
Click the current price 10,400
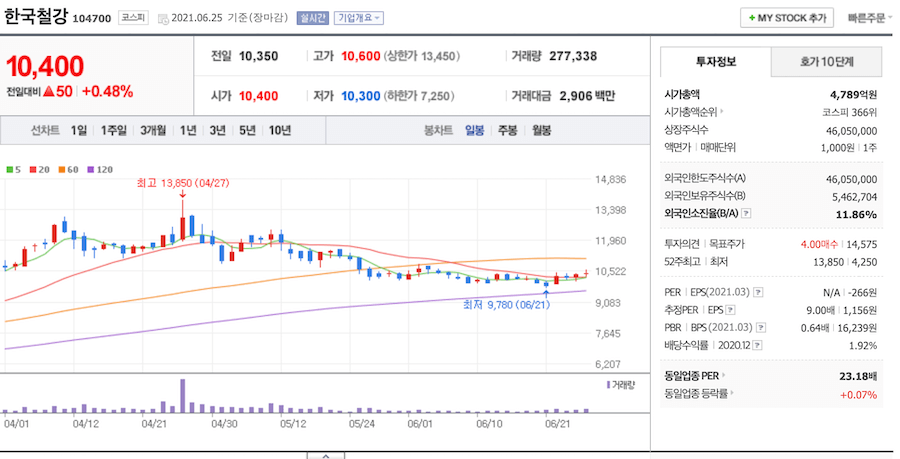(x=45, y=66)
